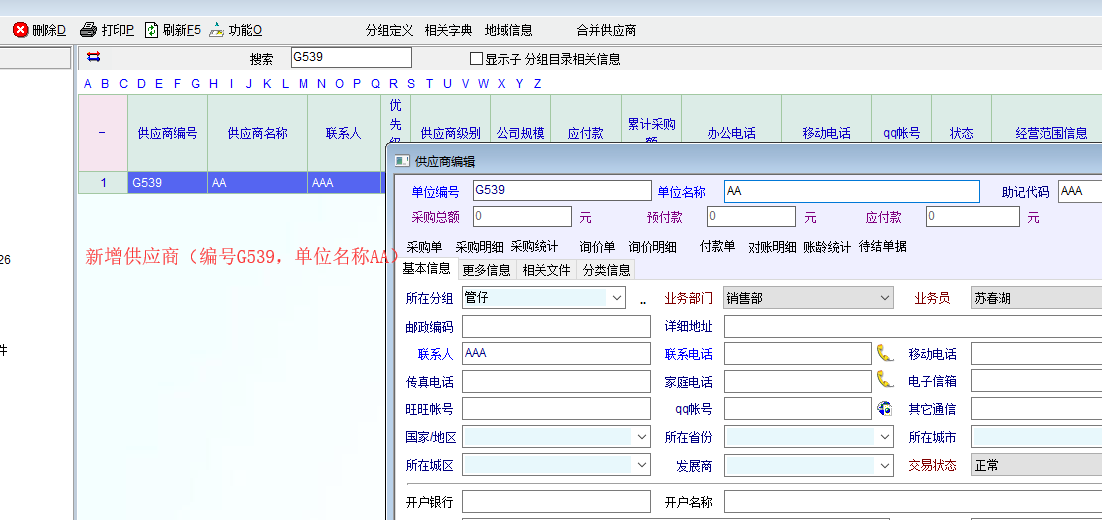1102x520 pixels.
Task: Click phone icon beside 家庭电话 field
Action: [884, 380]
